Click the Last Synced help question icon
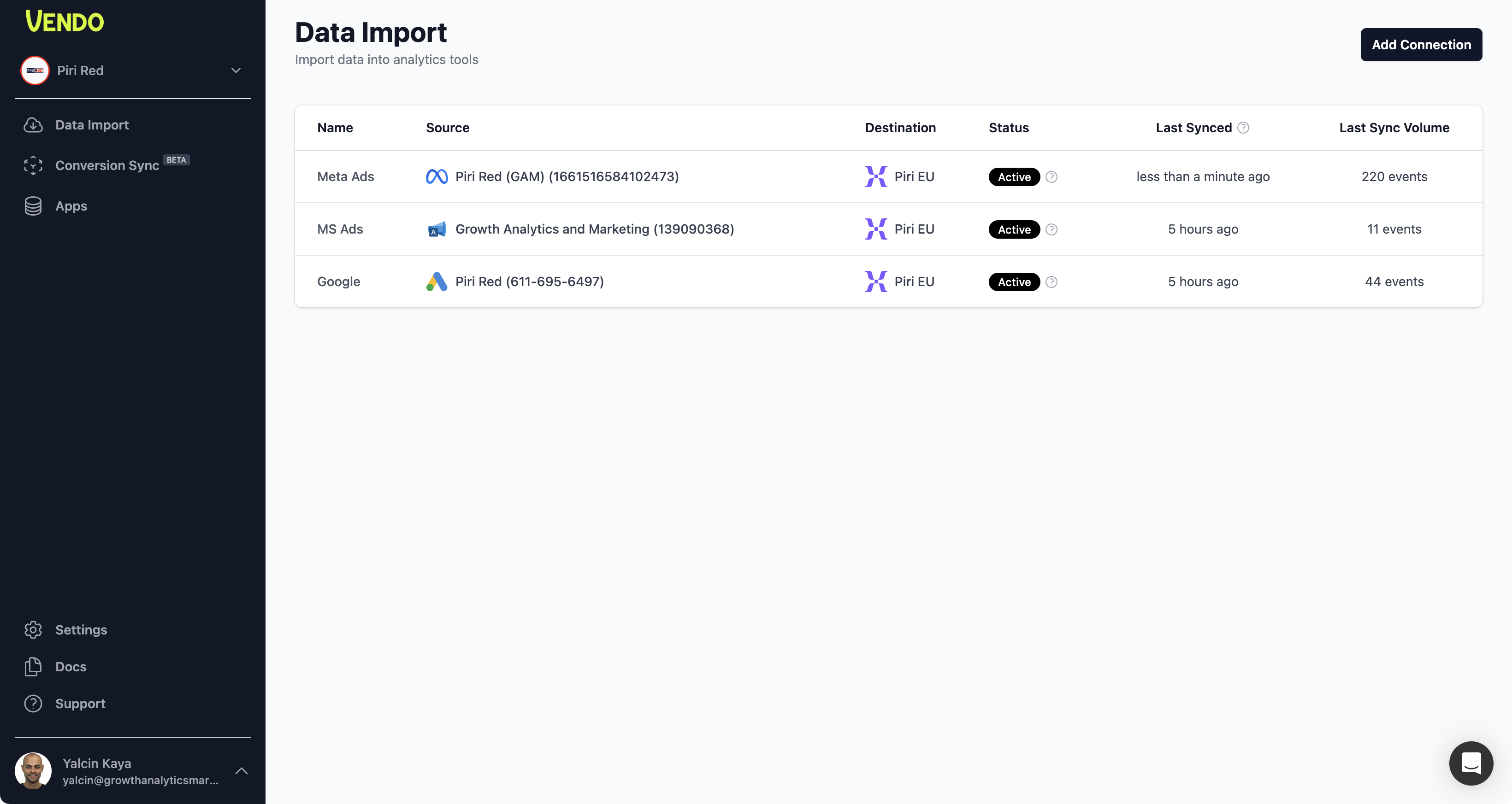Viewport: 1512px width, 804px height. pos(1243,127)
